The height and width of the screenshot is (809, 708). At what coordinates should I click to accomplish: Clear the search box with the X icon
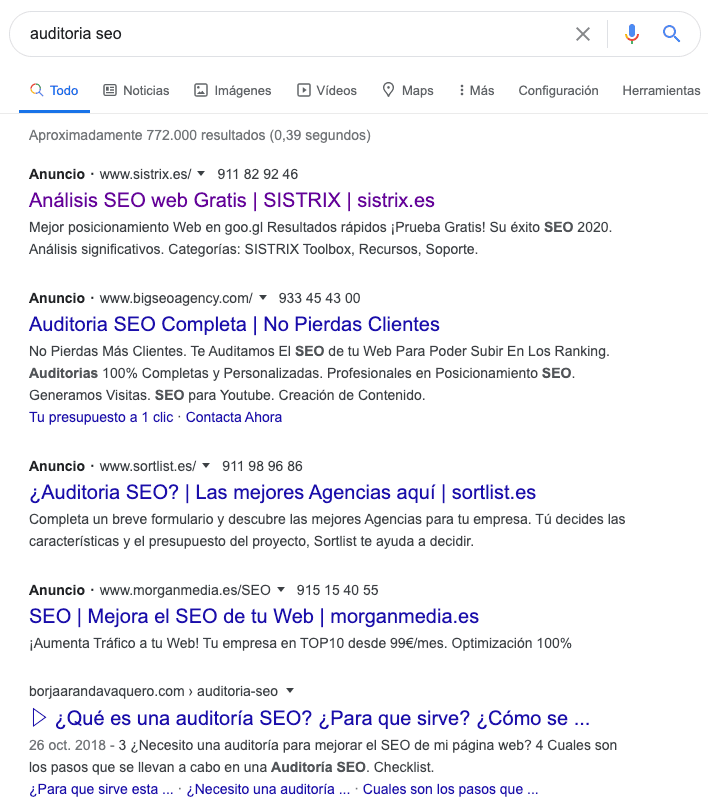pos(583,34)
